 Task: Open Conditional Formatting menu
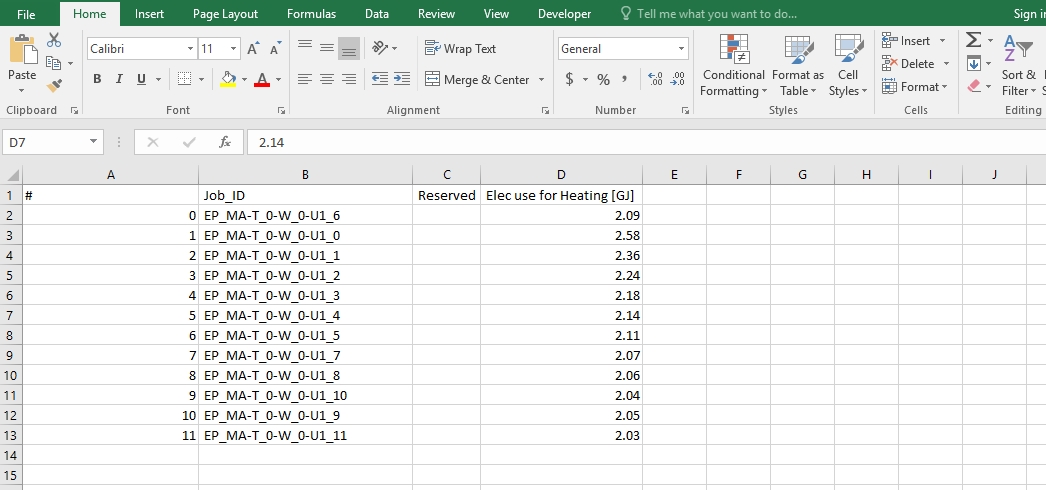pyautogui.click(x=734, y=65)
